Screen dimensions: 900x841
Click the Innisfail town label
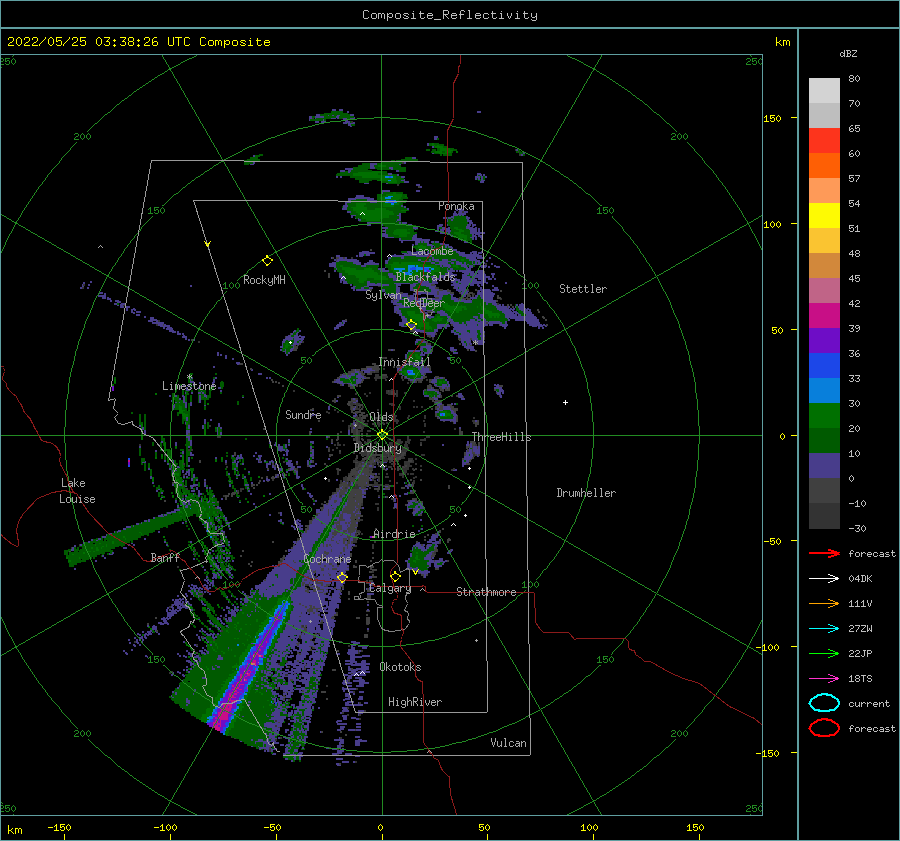(x=404, y=362)
